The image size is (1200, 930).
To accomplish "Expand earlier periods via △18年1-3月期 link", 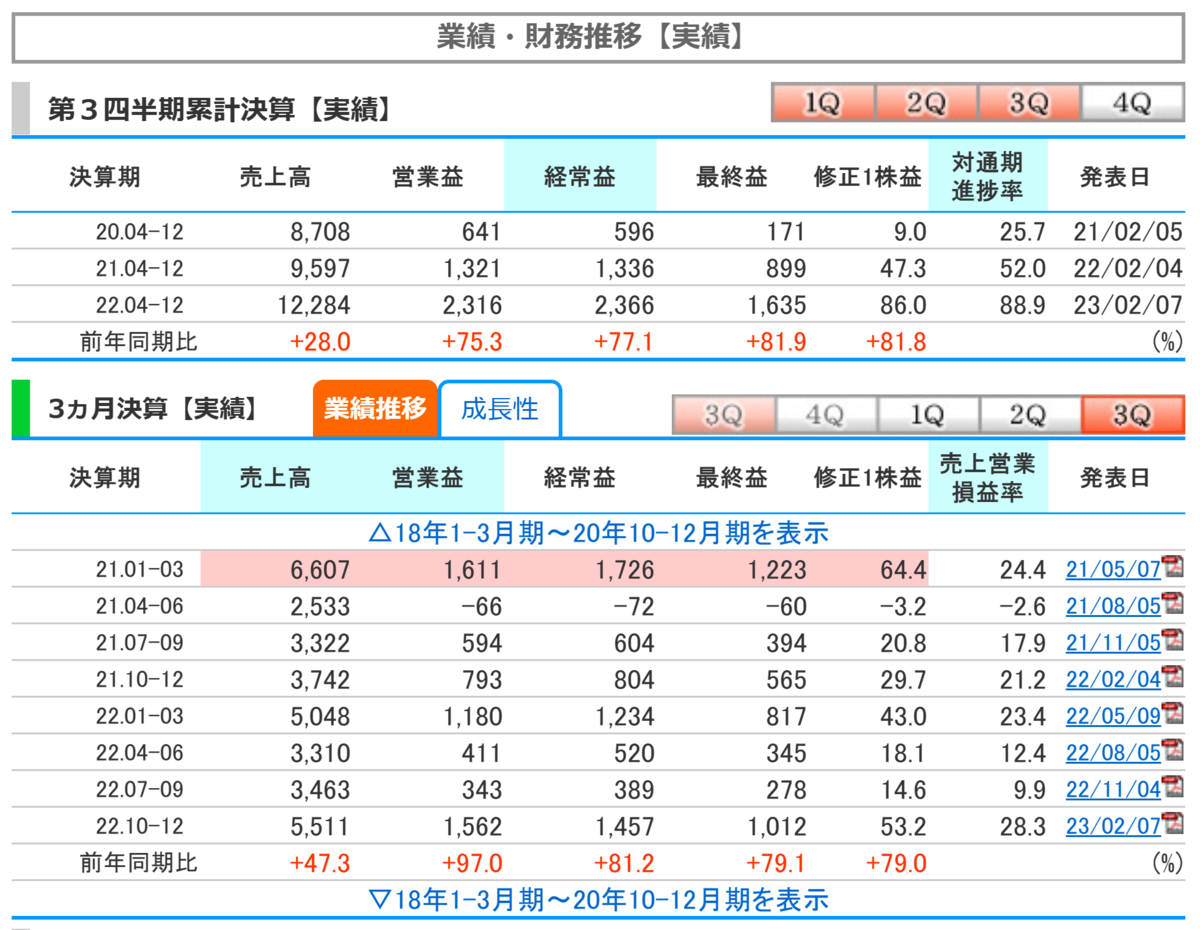I will 598,533.
